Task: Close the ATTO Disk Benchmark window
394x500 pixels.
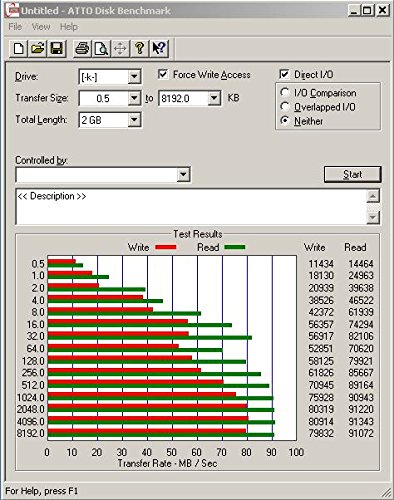Action: (x=382, y=10)
